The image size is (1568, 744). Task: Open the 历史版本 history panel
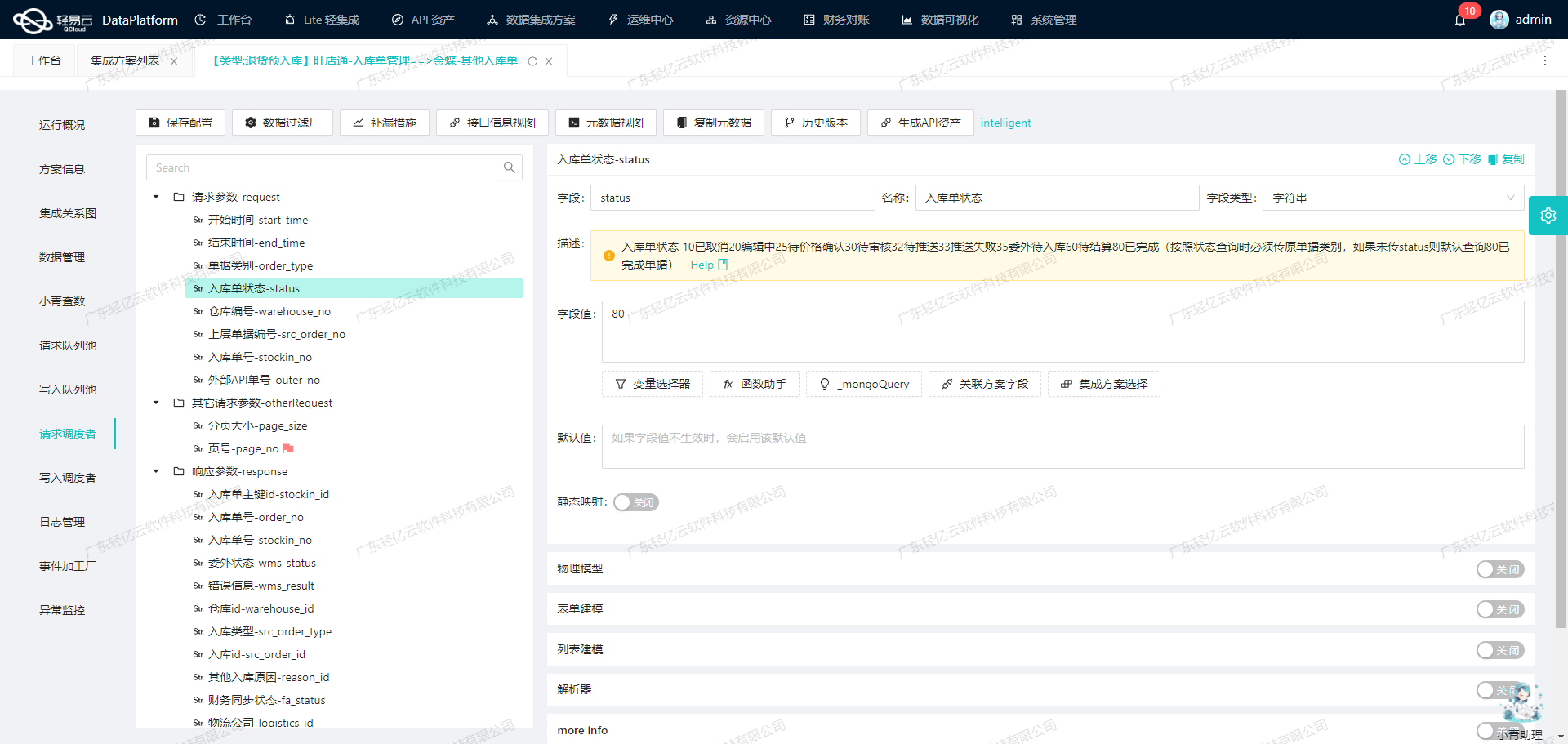coord(815,123)
